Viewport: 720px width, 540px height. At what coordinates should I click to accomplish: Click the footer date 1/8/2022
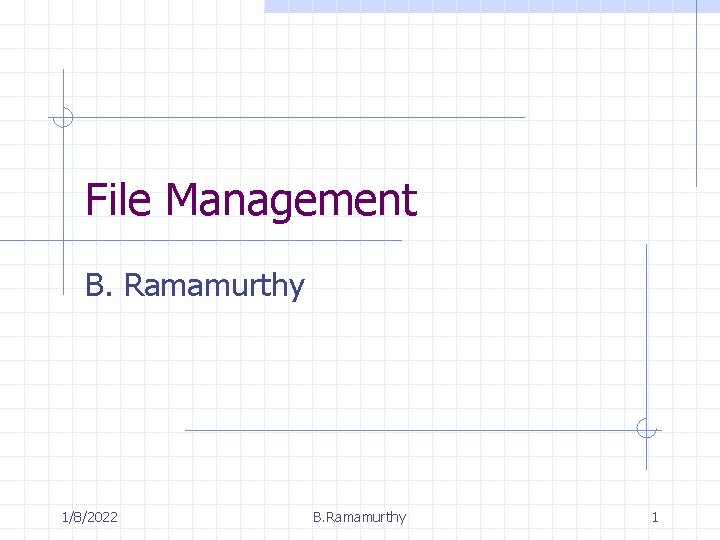90,517
